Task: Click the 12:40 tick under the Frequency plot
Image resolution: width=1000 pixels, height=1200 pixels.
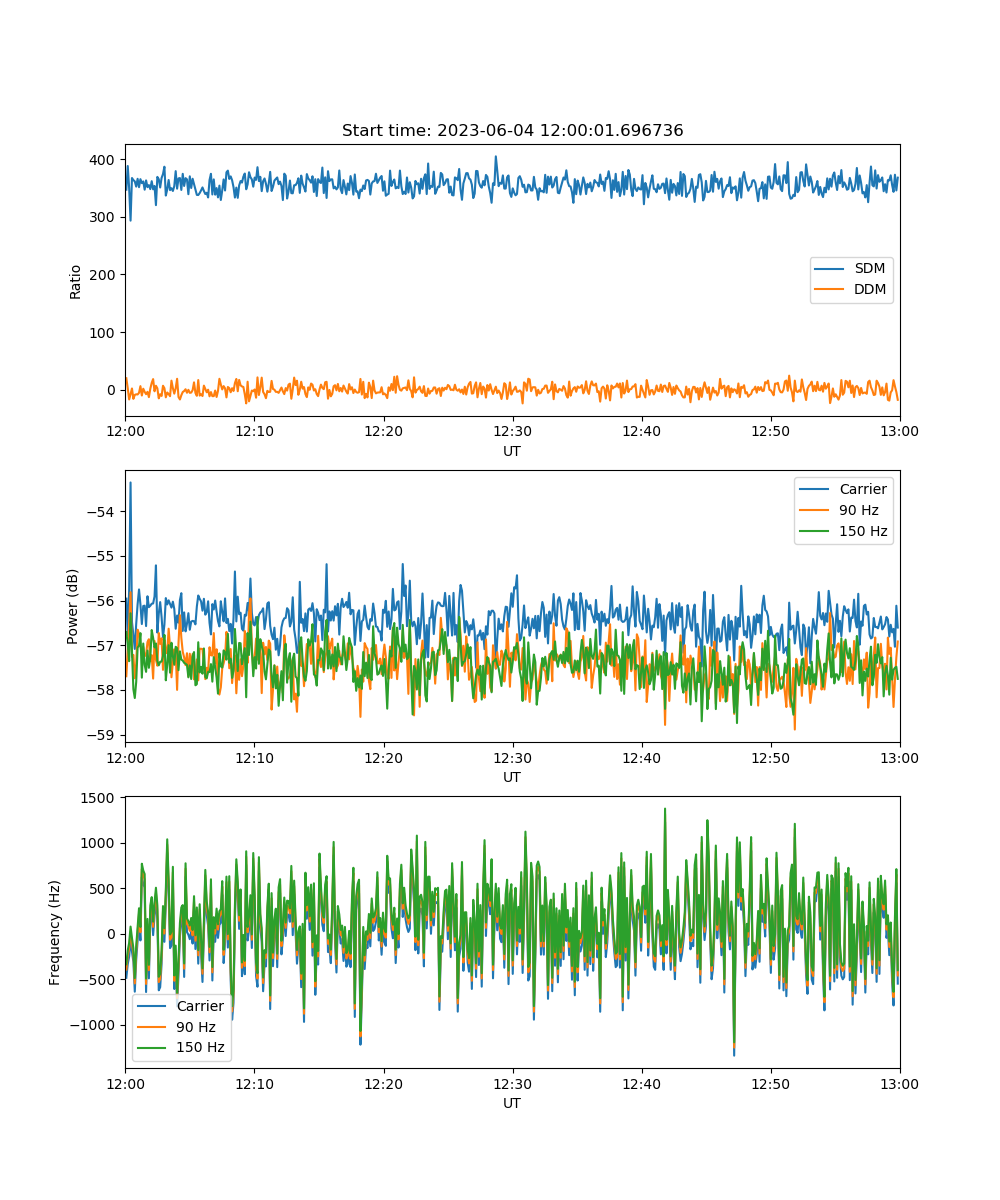Action: (641, 1083)
